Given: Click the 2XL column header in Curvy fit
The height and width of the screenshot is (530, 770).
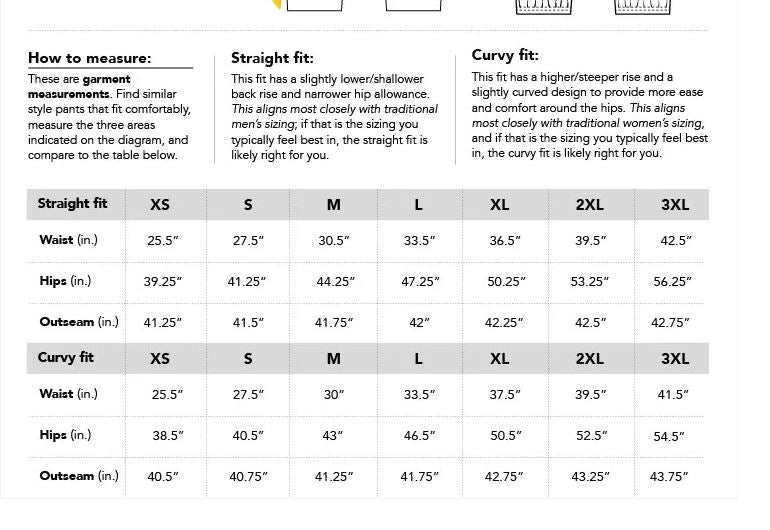Looking at the screenshot, I should 590,359.
